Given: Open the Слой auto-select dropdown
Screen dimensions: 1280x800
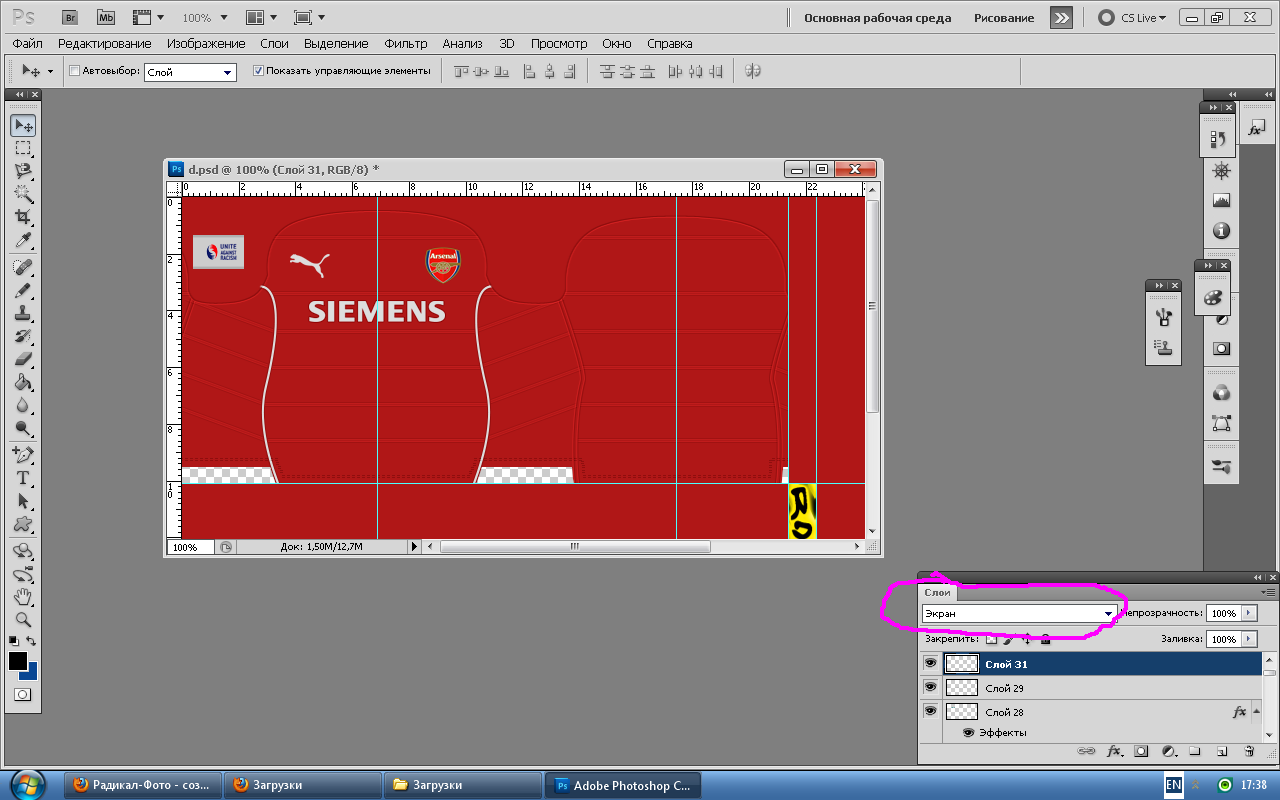Looking at the screenshot, I should 190,72.
